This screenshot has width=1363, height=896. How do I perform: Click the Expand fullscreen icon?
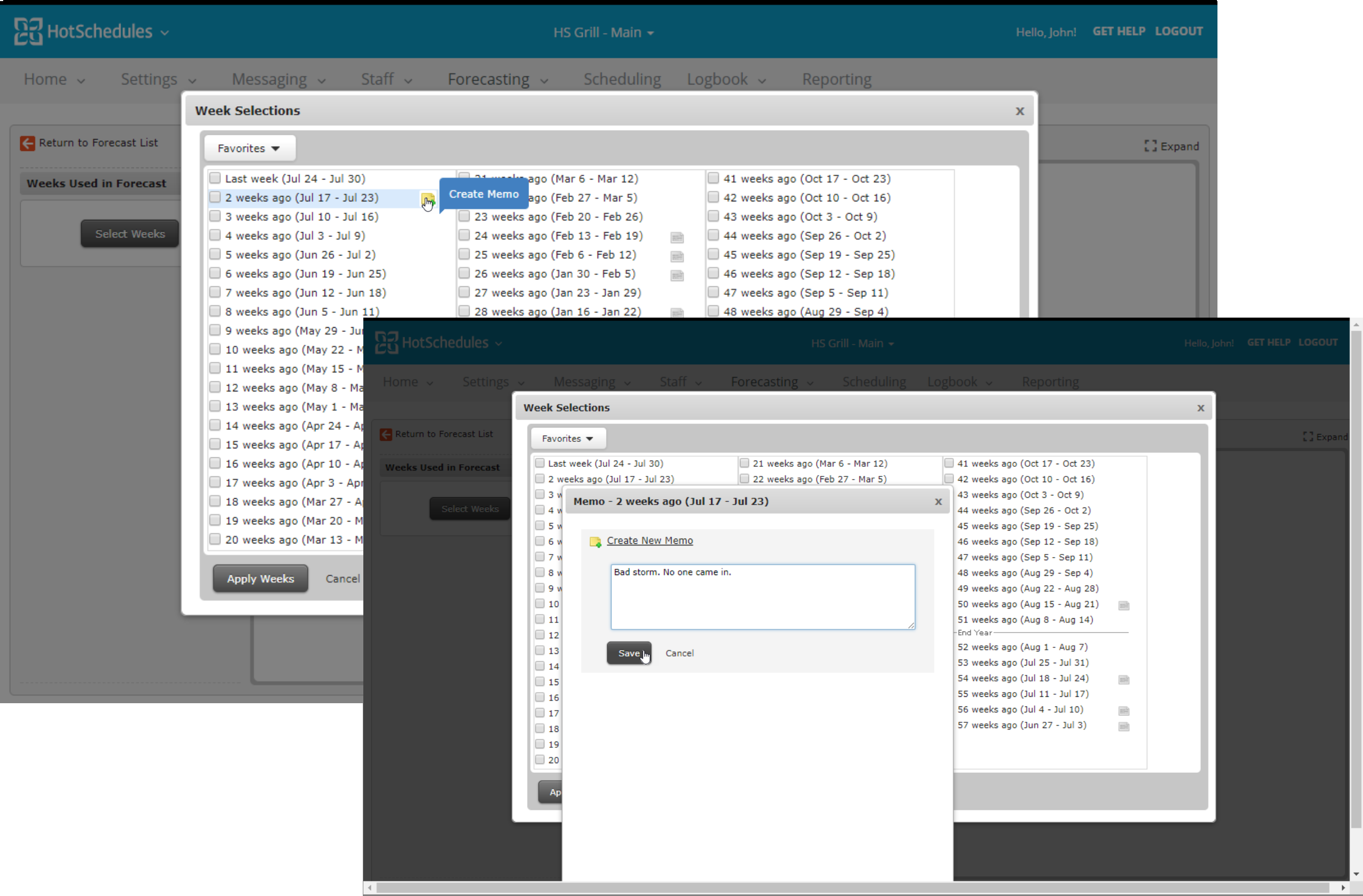tap(1150, 146)
